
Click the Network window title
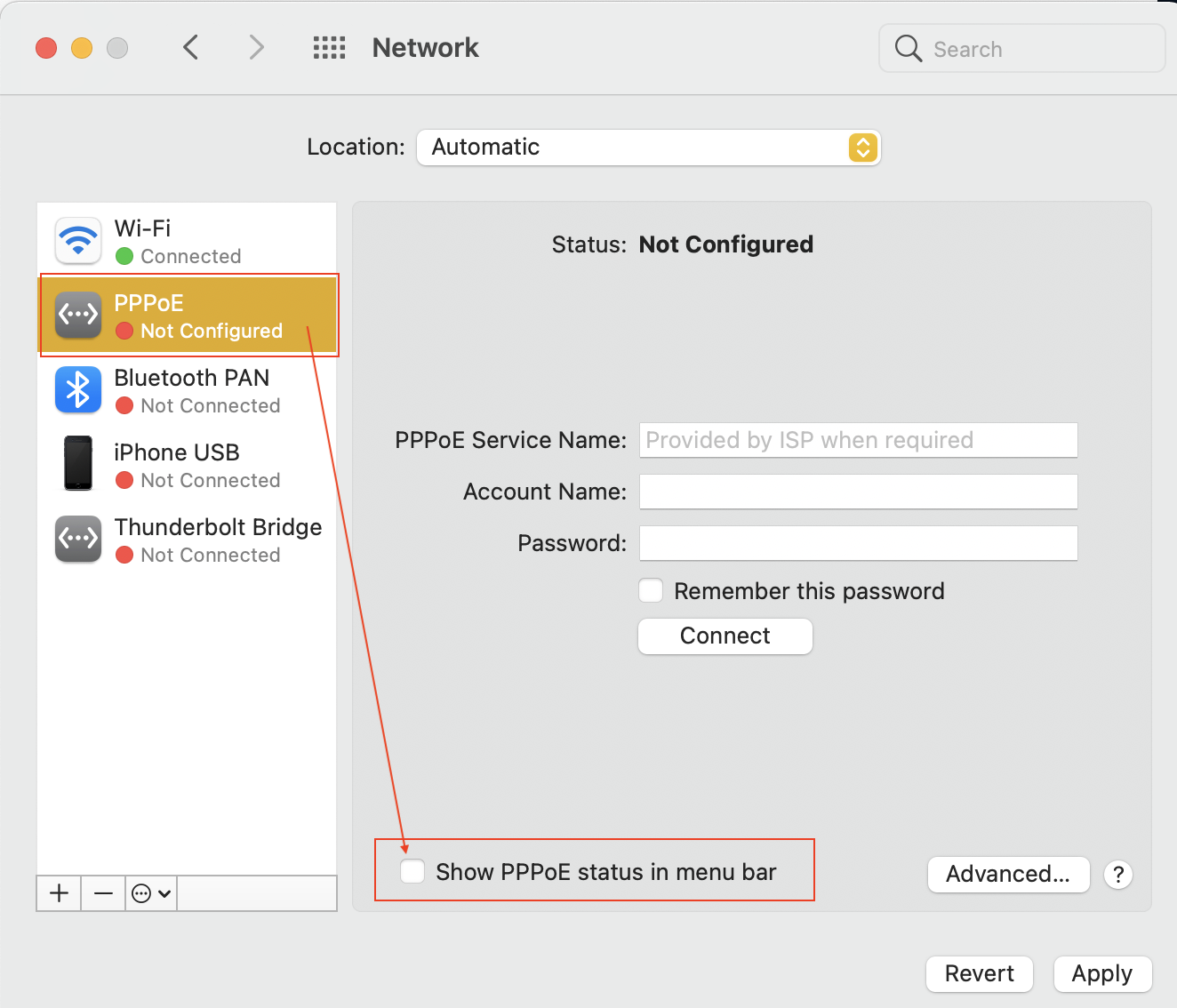(425, 48)
